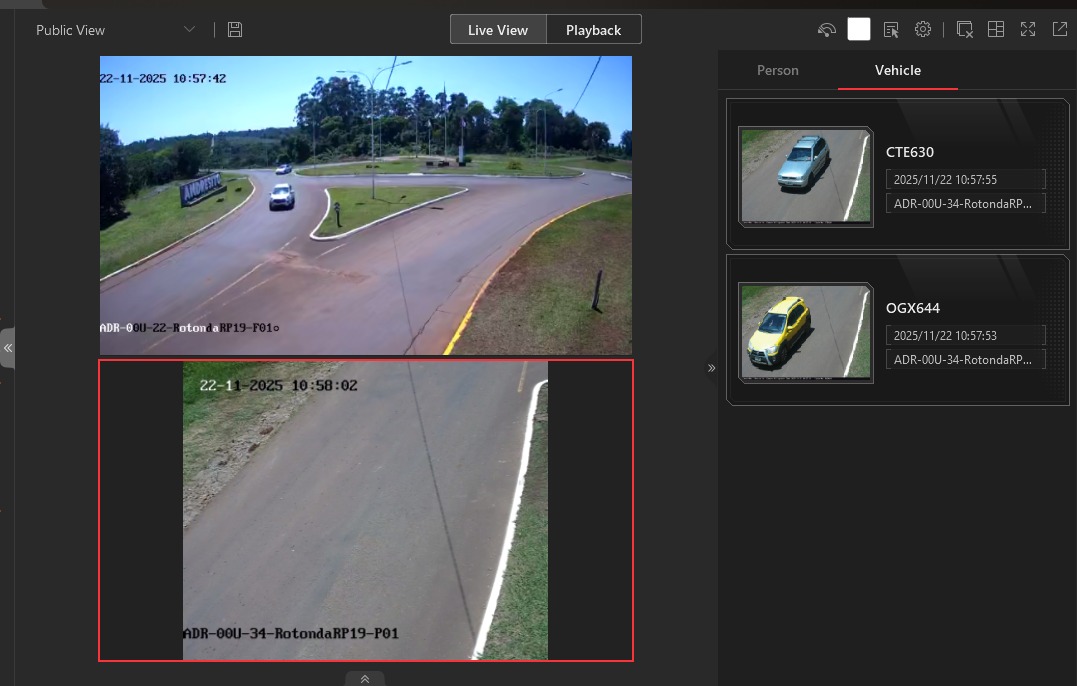Close all windows icon
Image resolution: width=1077 pixels, height=686 pixels.
pos(965,30)
